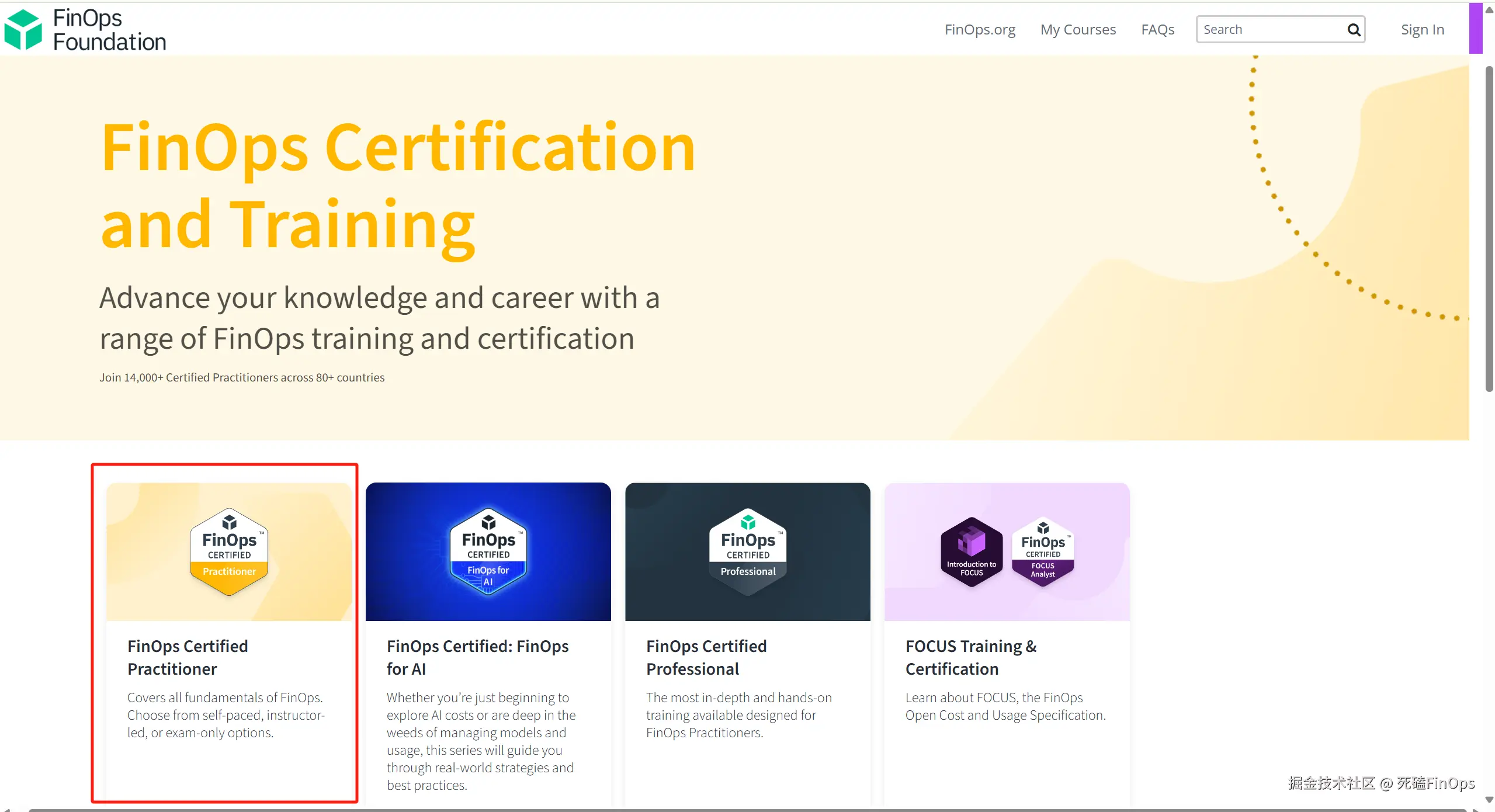Click the scrollbar down arrow

pyautogui.click(x=1489, y=799)
